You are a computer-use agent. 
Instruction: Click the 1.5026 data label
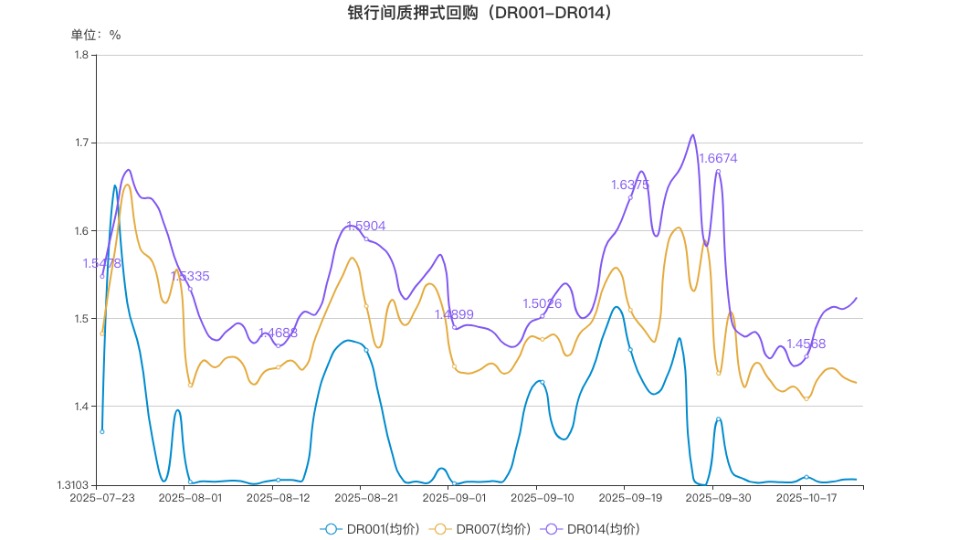(542, 304)
